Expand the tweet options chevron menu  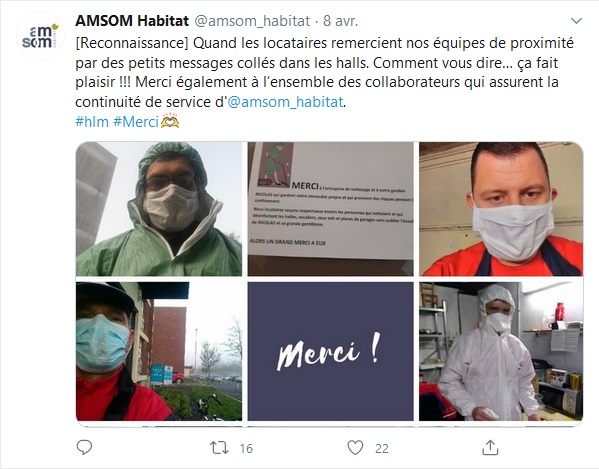pos(576,21)
